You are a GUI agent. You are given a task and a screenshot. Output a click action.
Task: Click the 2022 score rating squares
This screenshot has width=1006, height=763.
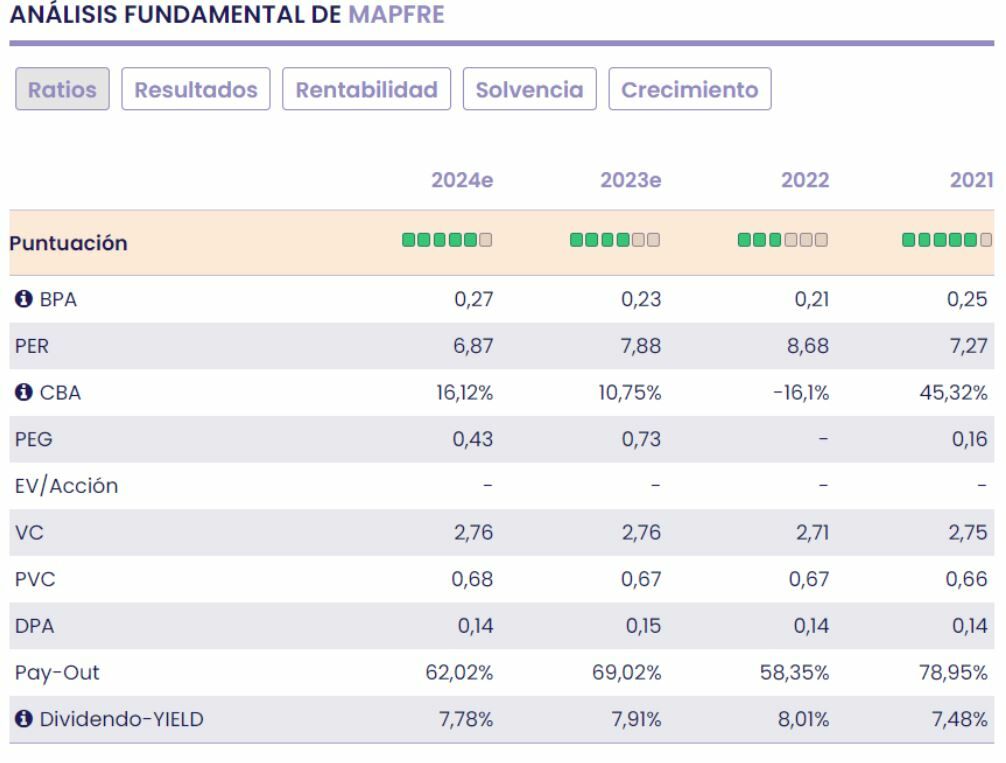coord(782,241)
